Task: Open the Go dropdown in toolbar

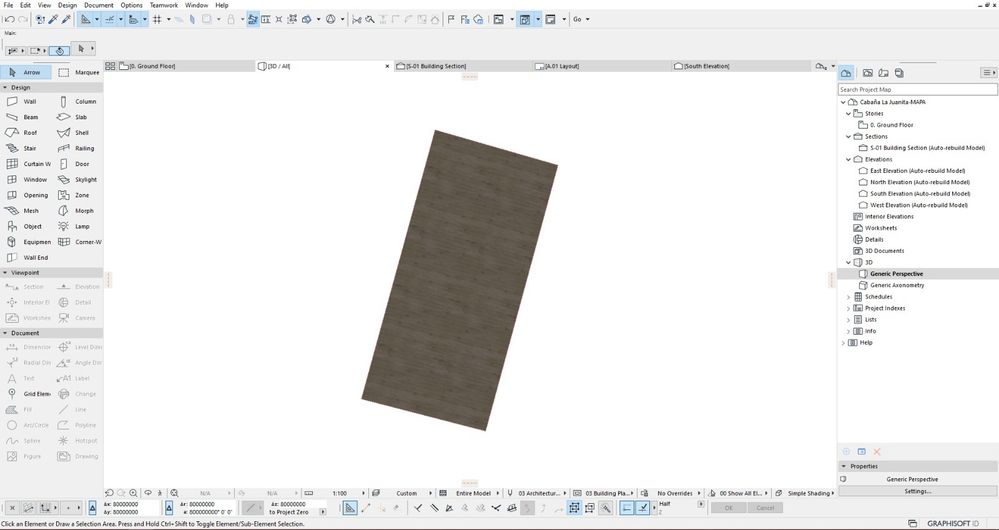Action: pos(581,19)
